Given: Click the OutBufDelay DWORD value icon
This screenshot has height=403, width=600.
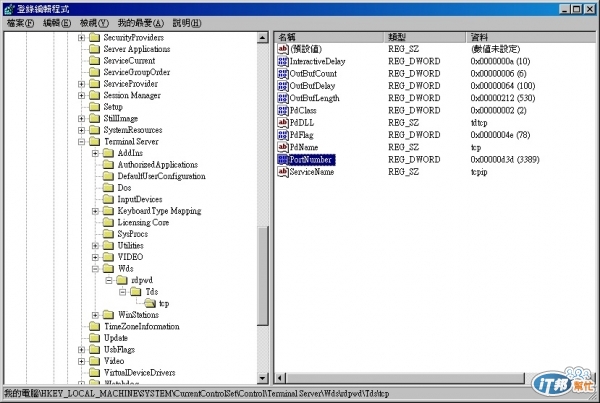Looking at the screenshot, I should click(283, 86).
